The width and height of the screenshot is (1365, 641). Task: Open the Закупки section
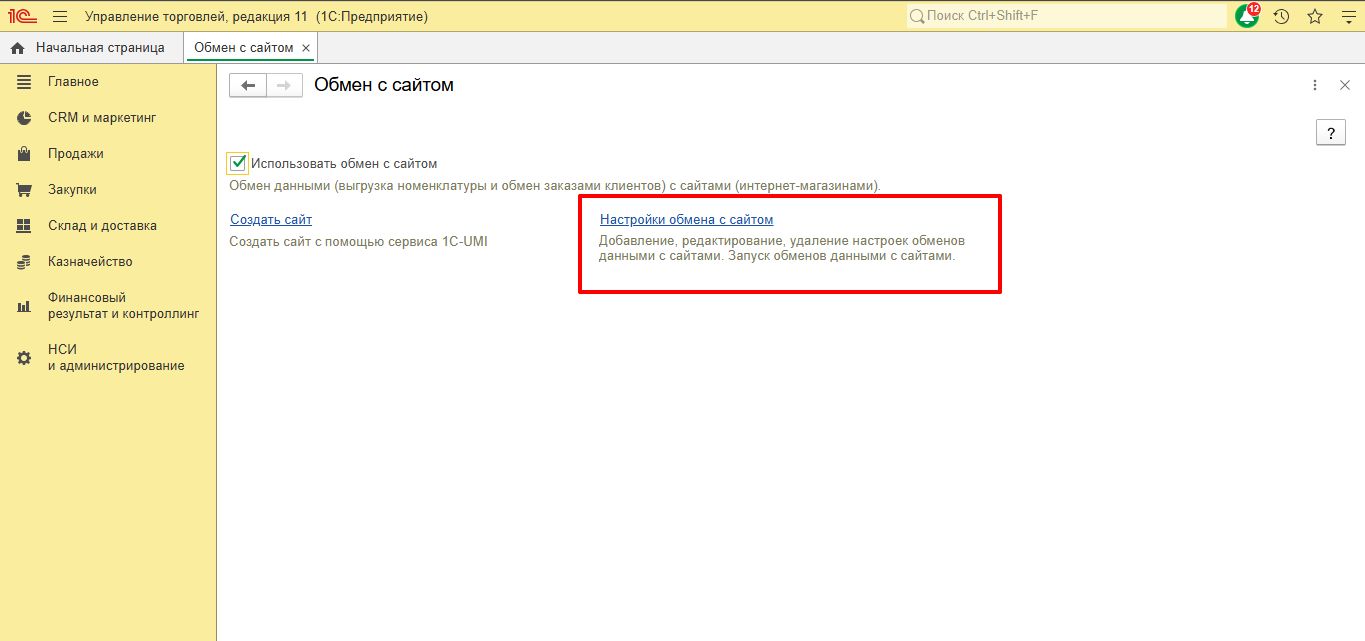pyautogui.click(x=72, y=190)
